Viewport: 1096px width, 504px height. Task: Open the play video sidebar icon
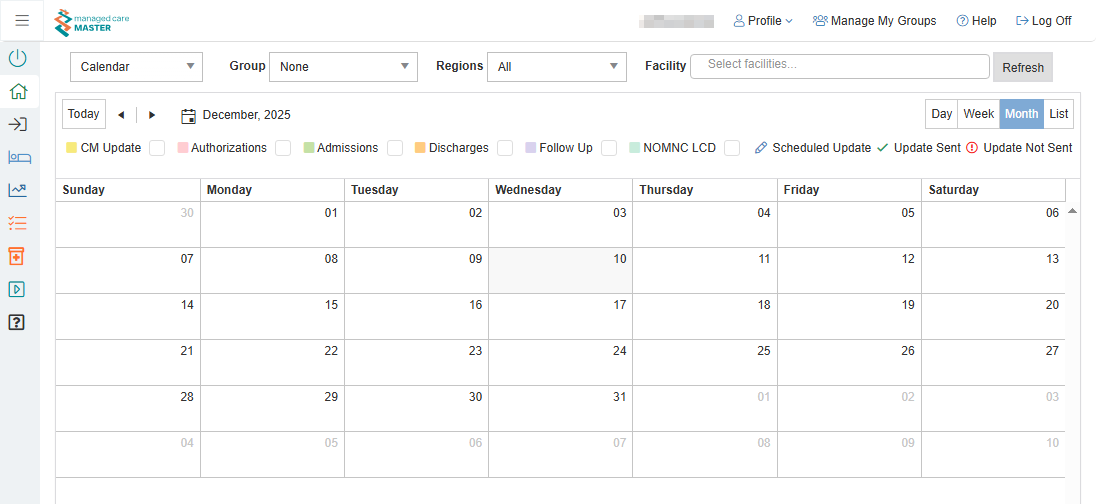point(17,289)
